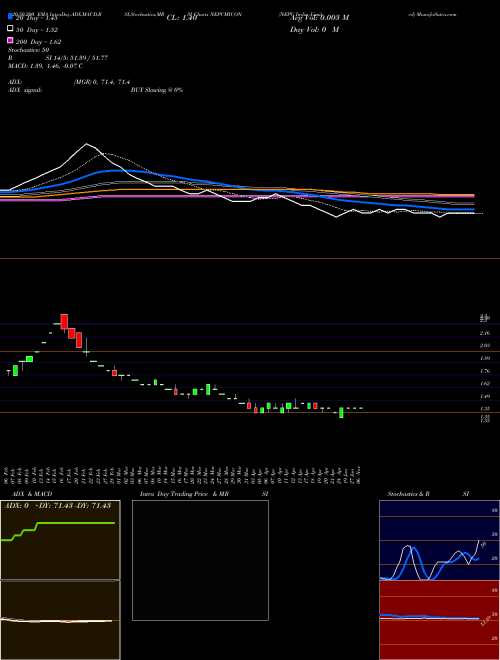Click the 1.62 price axis label
This screenshot has width=500, height=660.
pos(484,383)
